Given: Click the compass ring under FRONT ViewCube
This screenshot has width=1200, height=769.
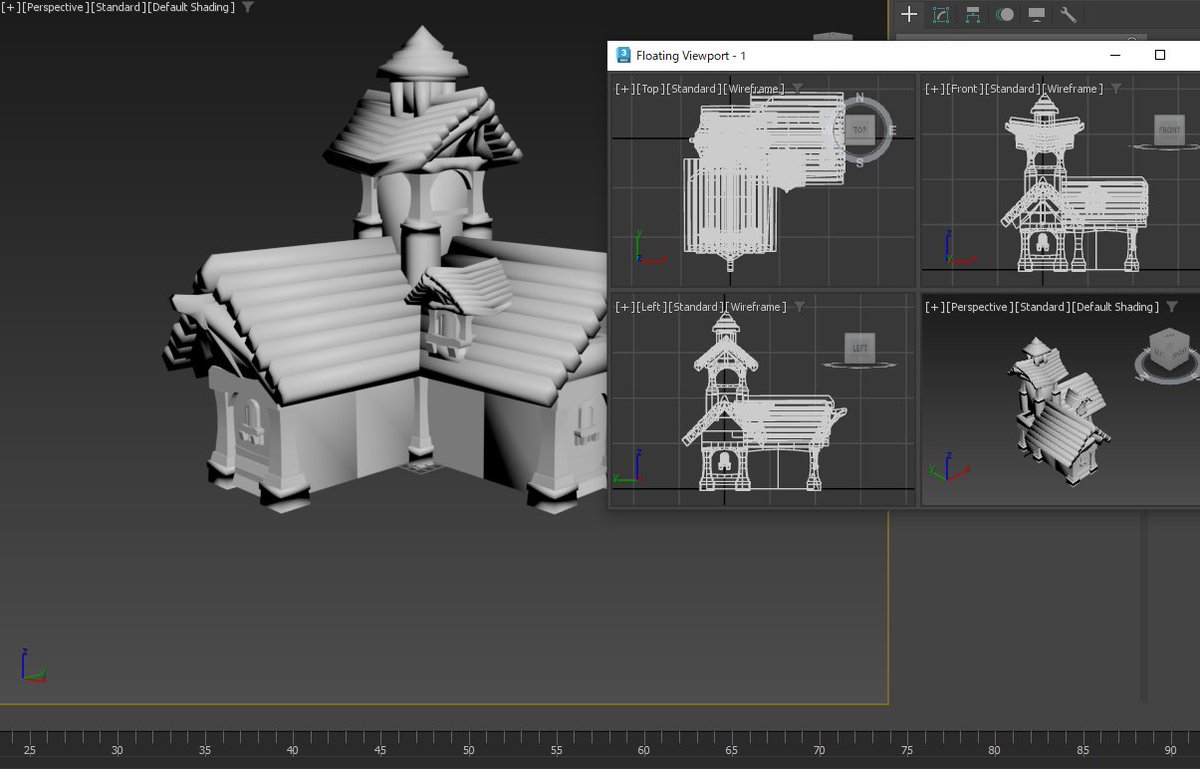Looking at the screenshot, I should 1169,147.
